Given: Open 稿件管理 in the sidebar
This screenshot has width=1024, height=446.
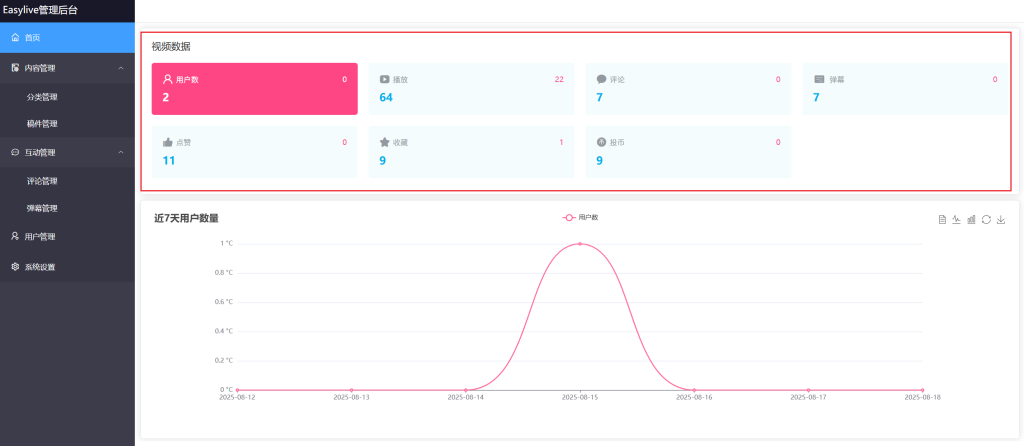Looking at the screenshot, I should [42, 124].
